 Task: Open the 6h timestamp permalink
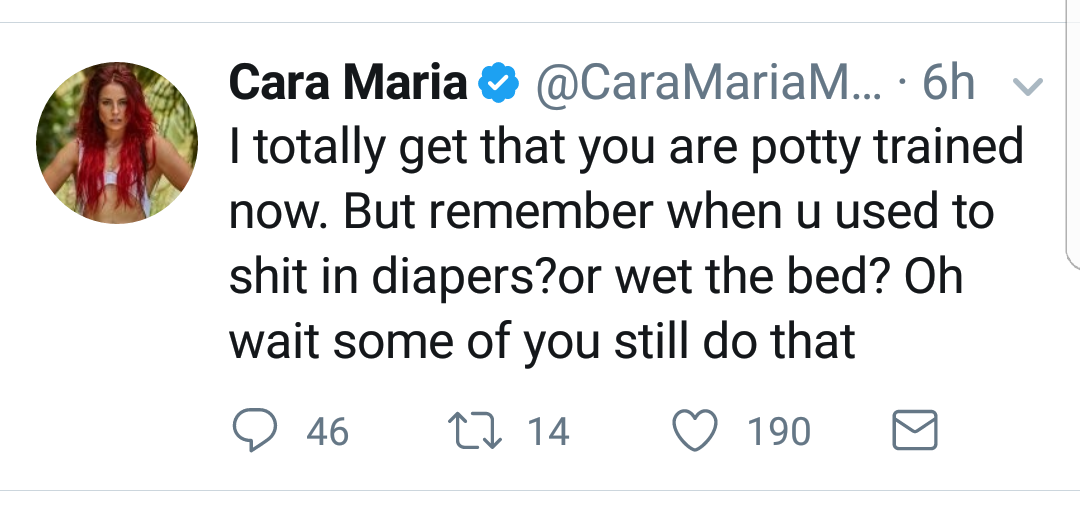coord(948,83)
